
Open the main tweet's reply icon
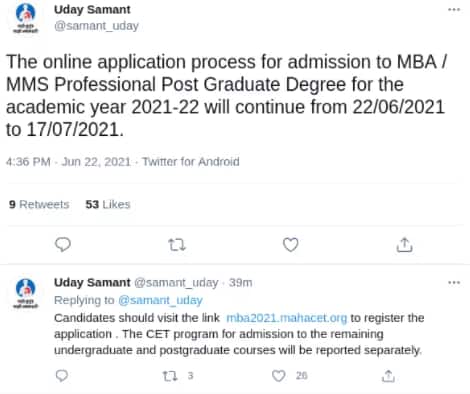[x=63, y=245]
